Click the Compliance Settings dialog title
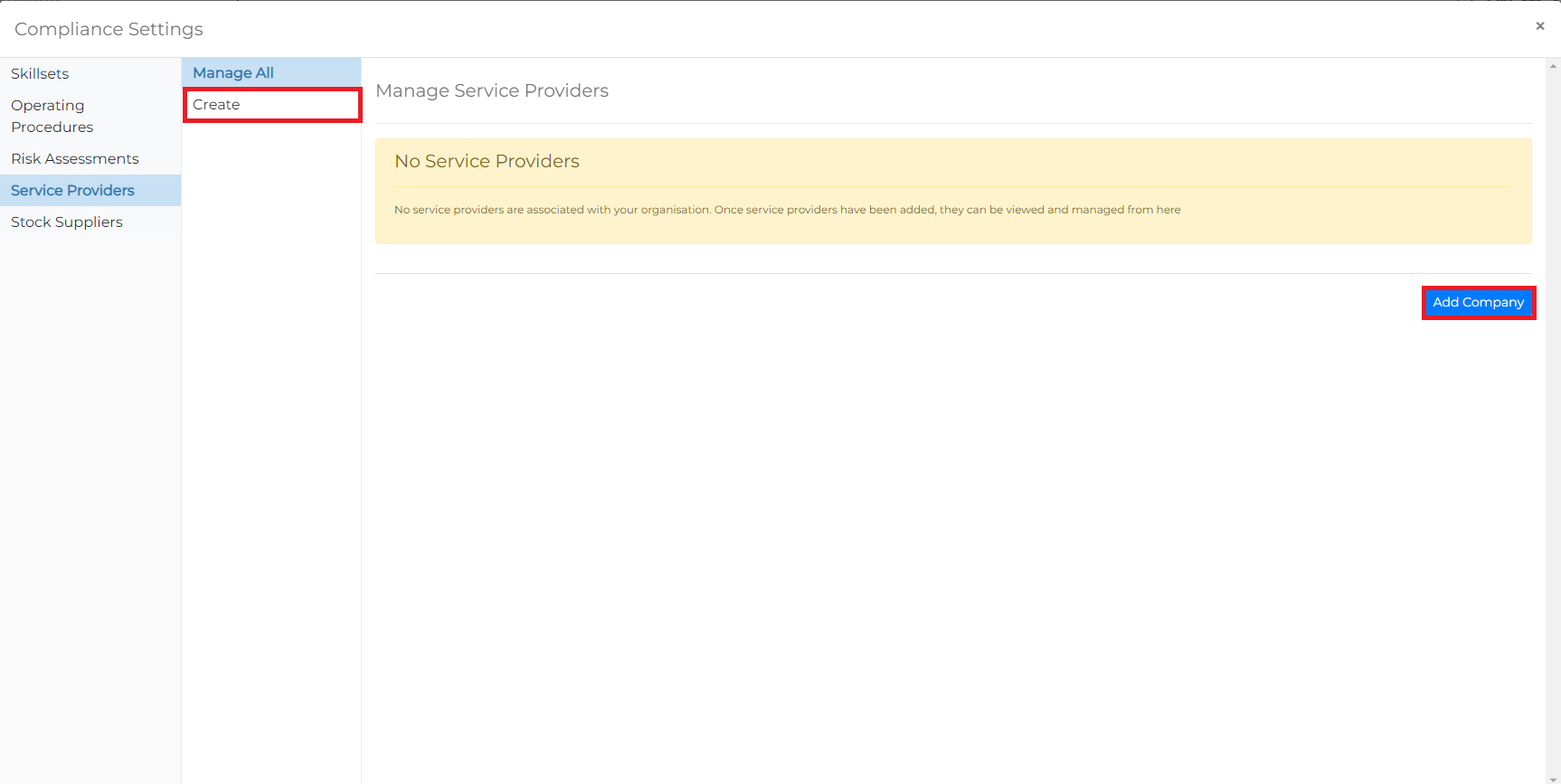The height and width of the screenshot is (784, 1561). [x=109, y=29]
